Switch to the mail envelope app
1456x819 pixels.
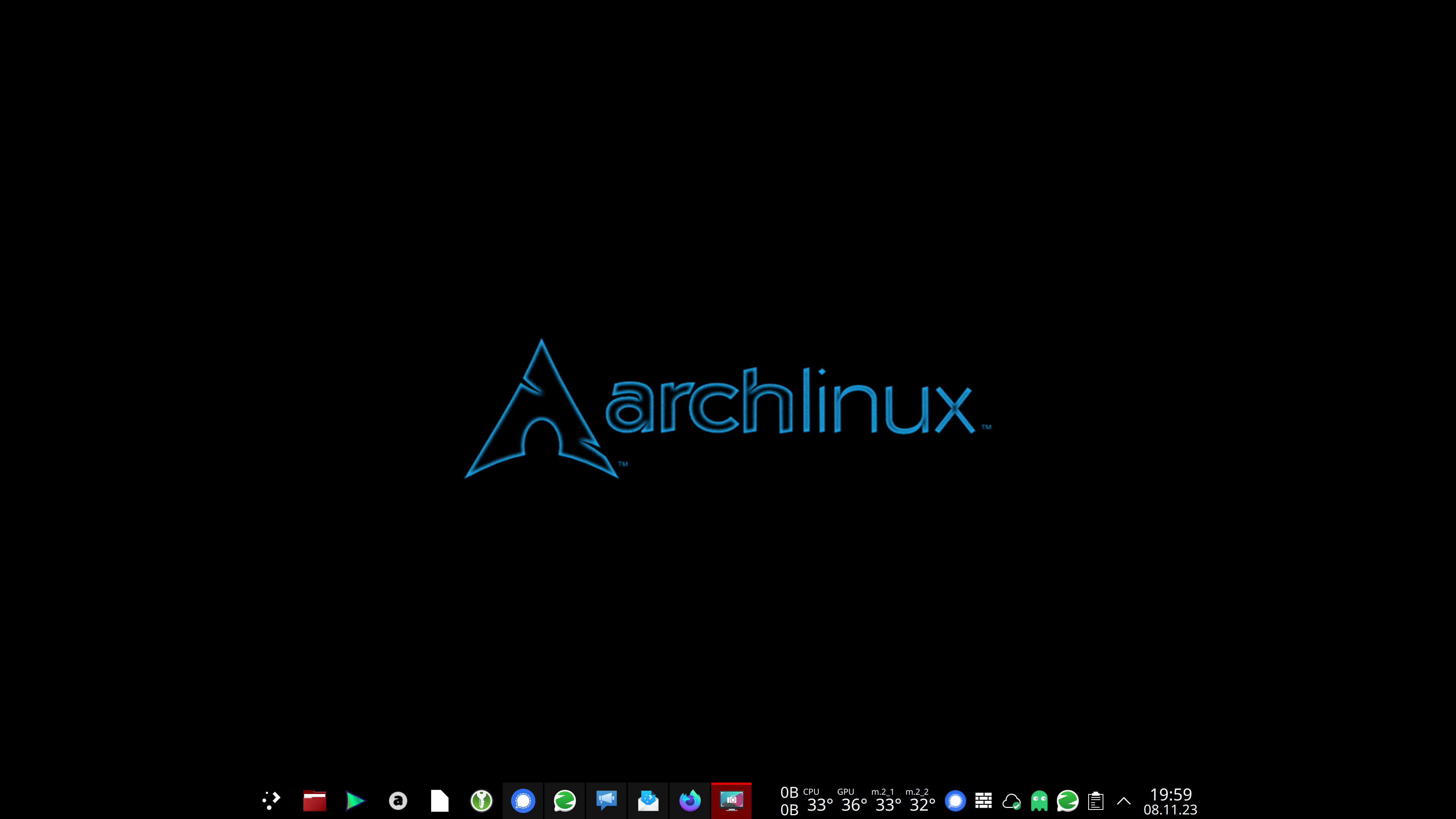coord(648,800)
